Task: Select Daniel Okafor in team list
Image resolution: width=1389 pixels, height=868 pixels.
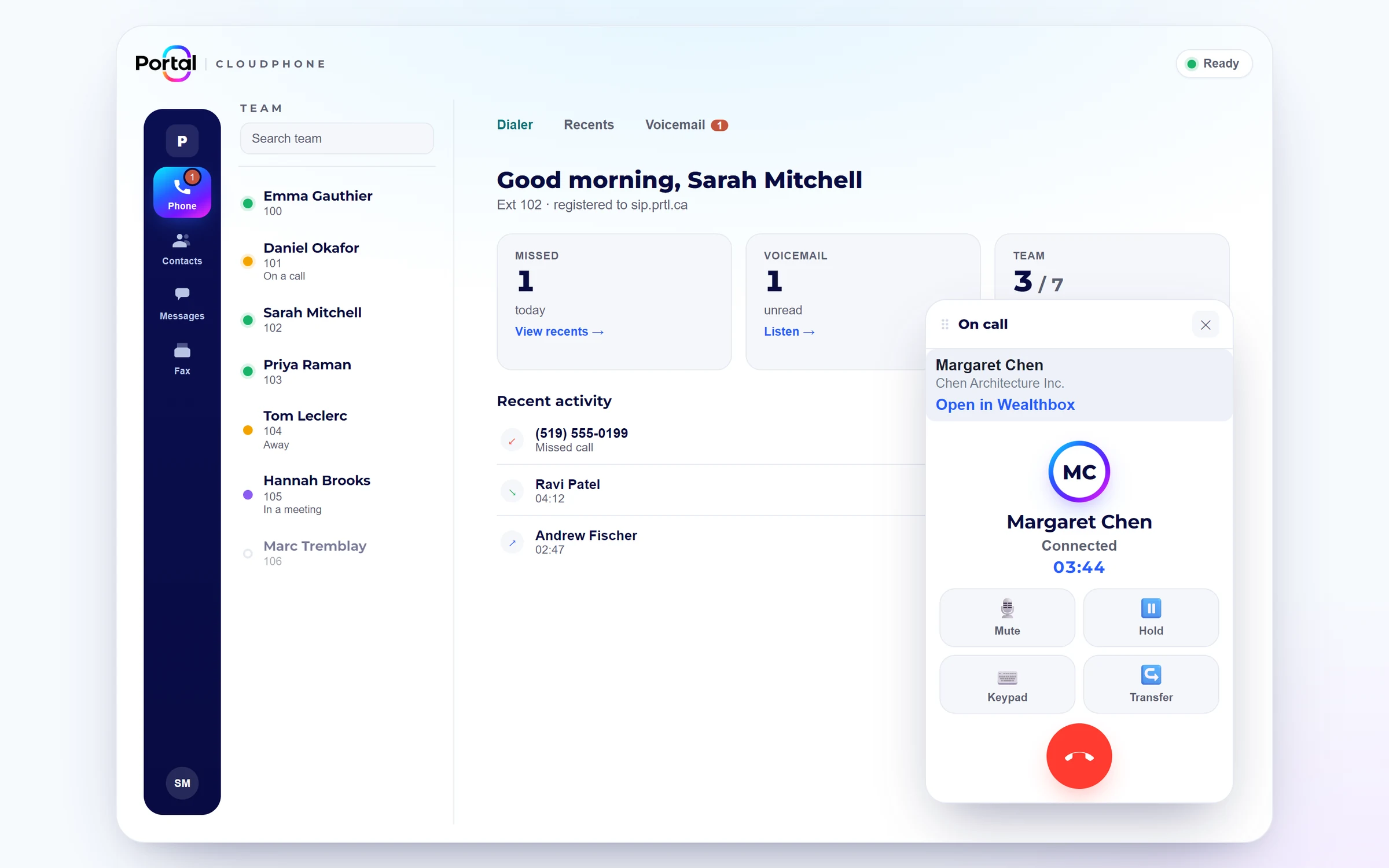Action: [x=337, y=261]
